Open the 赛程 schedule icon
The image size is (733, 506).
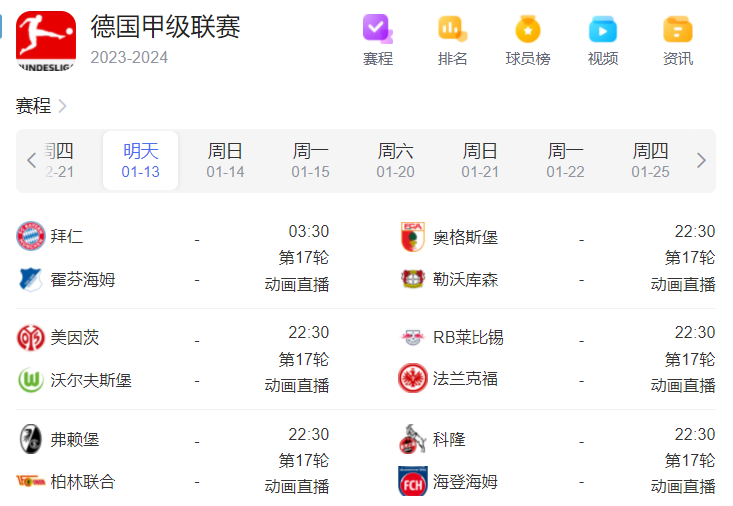pos(378,29)
